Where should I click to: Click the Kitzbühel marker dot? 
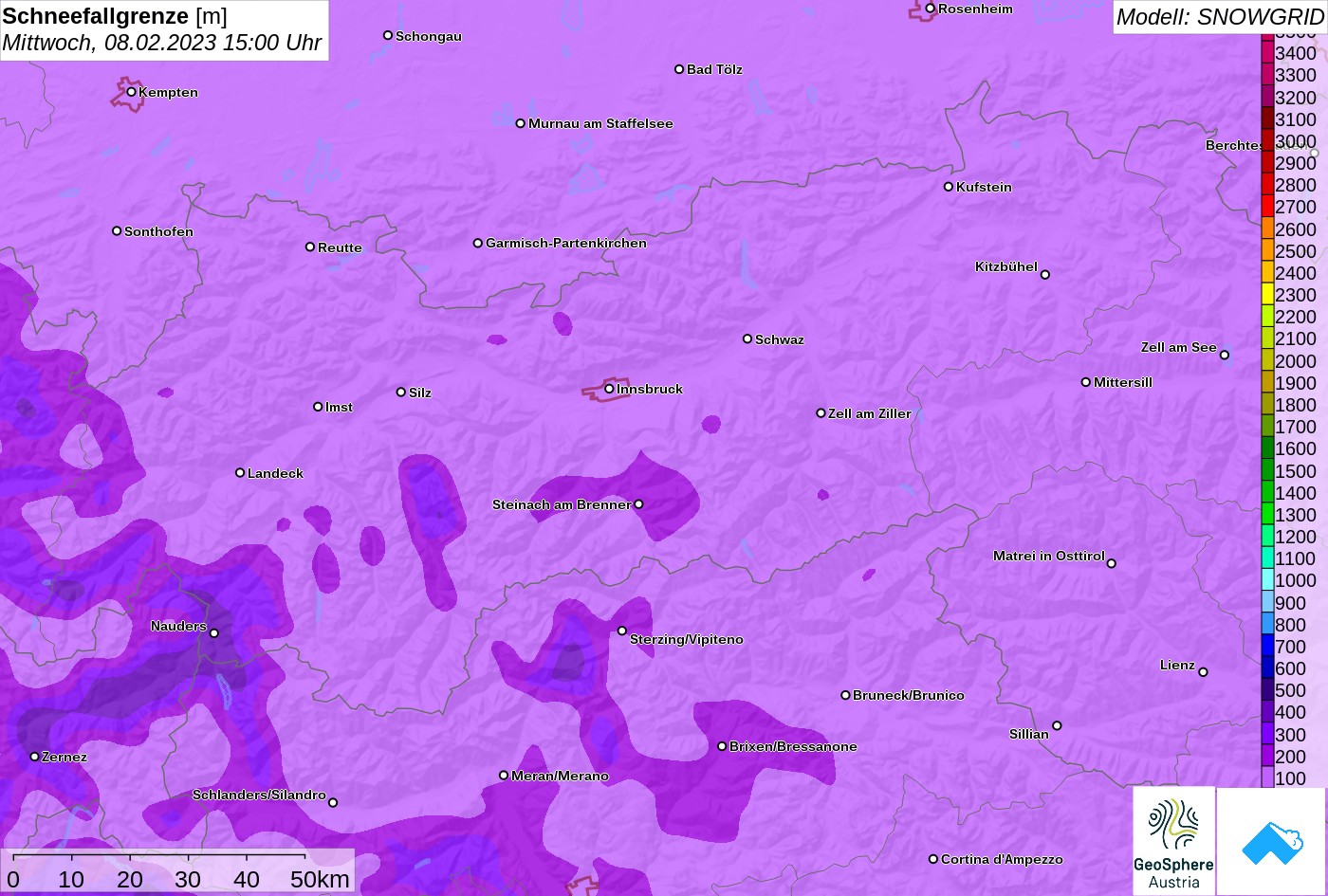(1045, 275)
